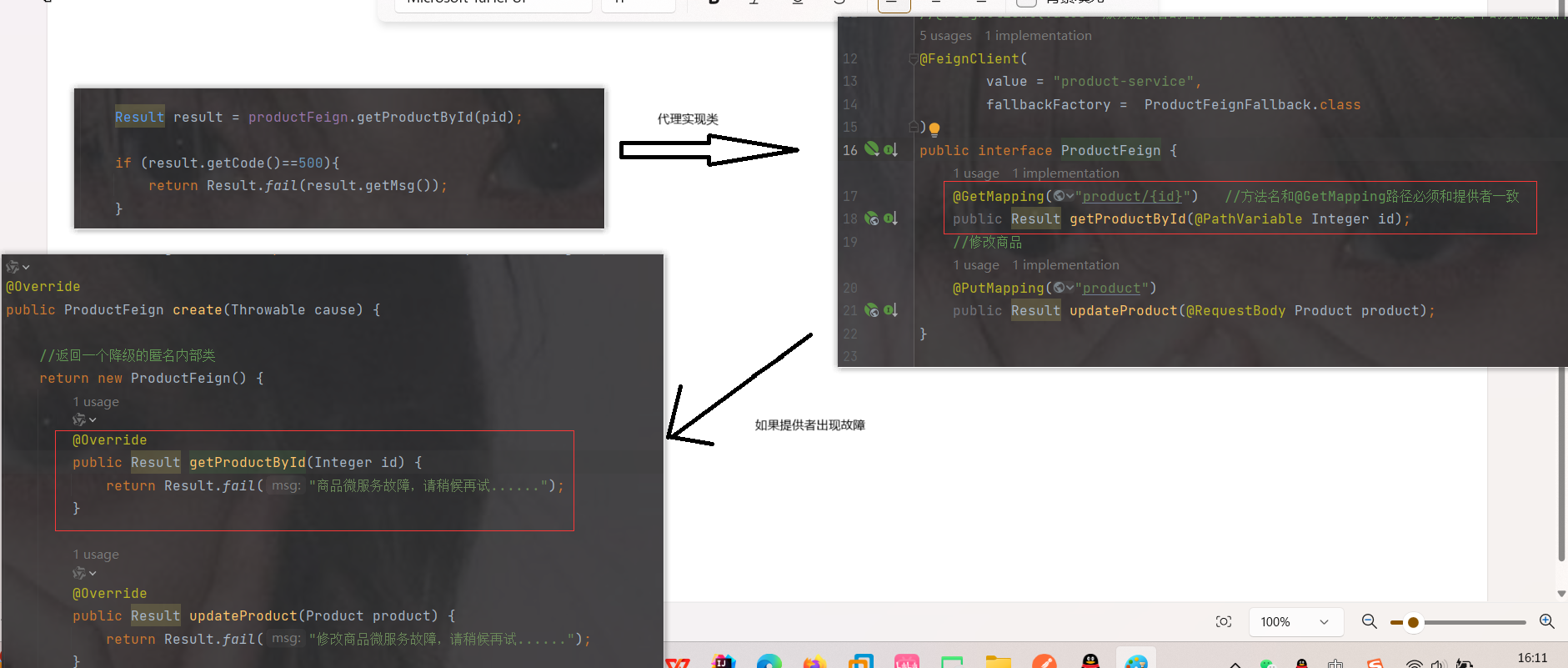
Task: Show hidden tray icons chevron
Action: [x=1235, y=665]
